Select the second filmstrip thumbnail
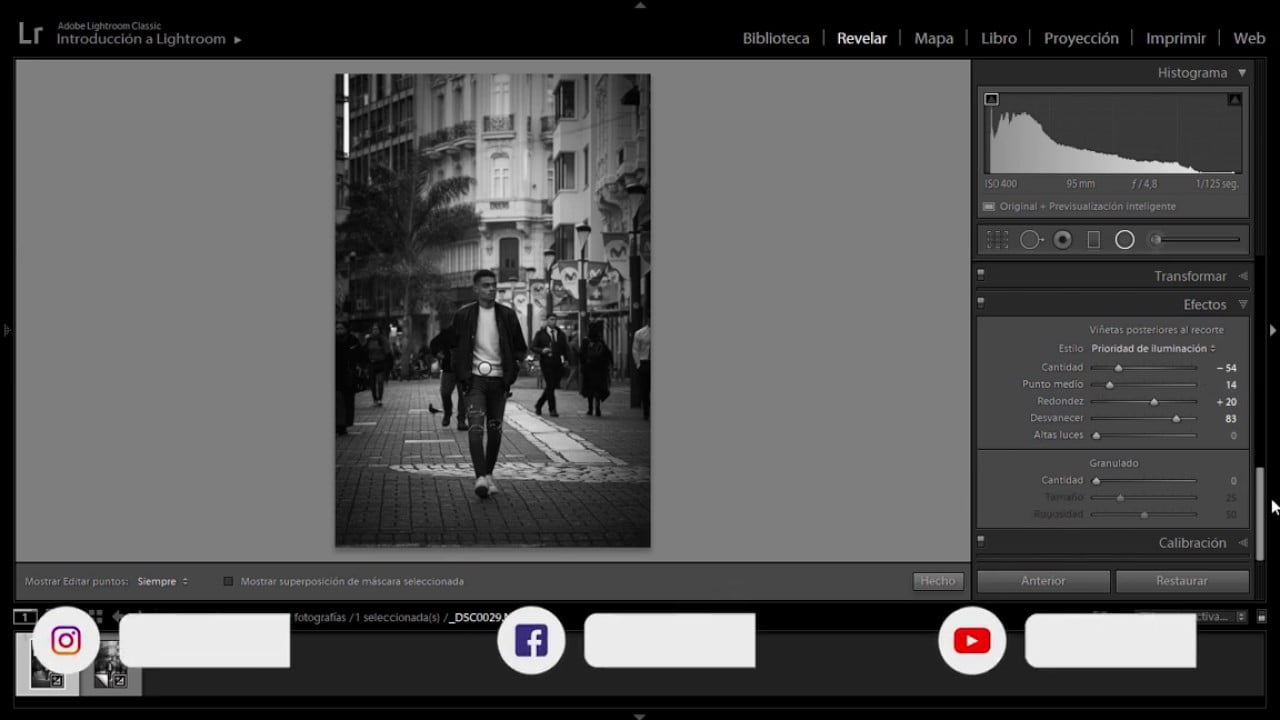 111,666
